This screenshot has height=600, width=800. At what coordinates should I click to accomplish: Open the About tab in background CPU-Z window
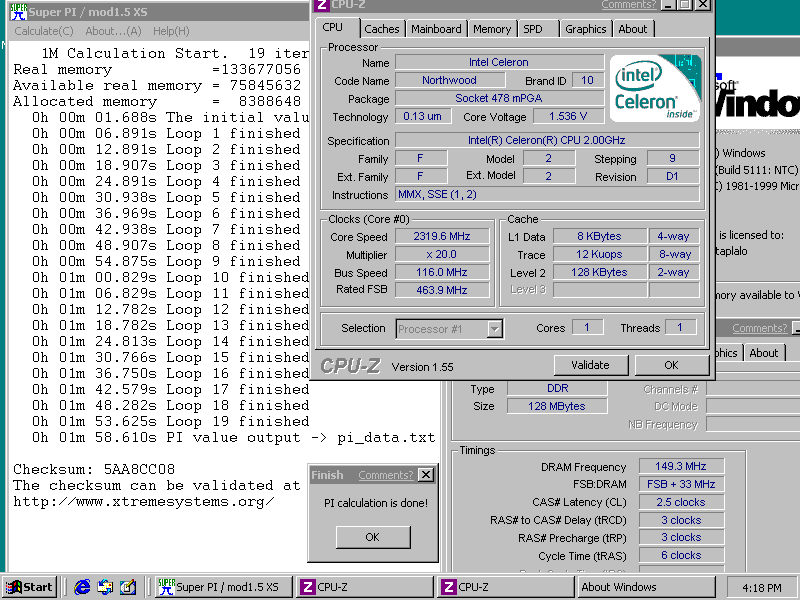pyautogui.click(x=764, y=353)
